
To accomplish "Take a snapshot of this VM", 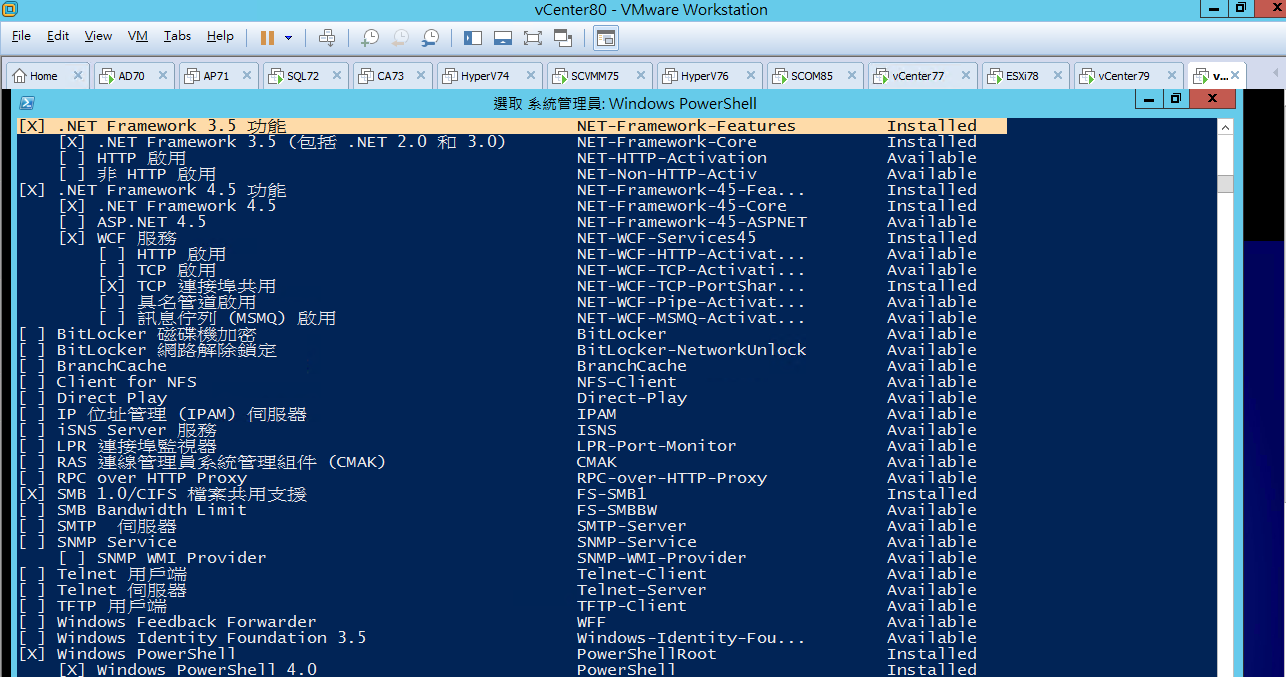I will coord(370,38).
